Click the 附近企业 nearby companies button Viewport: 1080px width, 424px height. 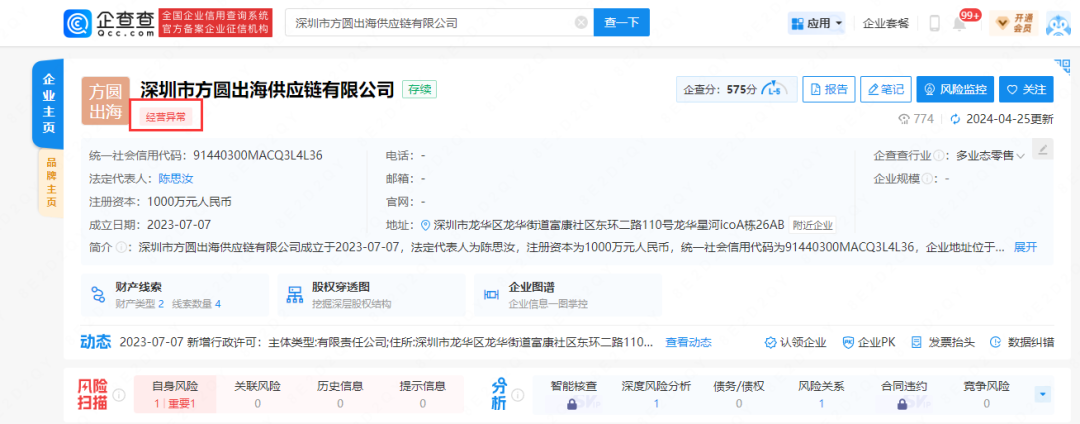[x=813, y=225]
